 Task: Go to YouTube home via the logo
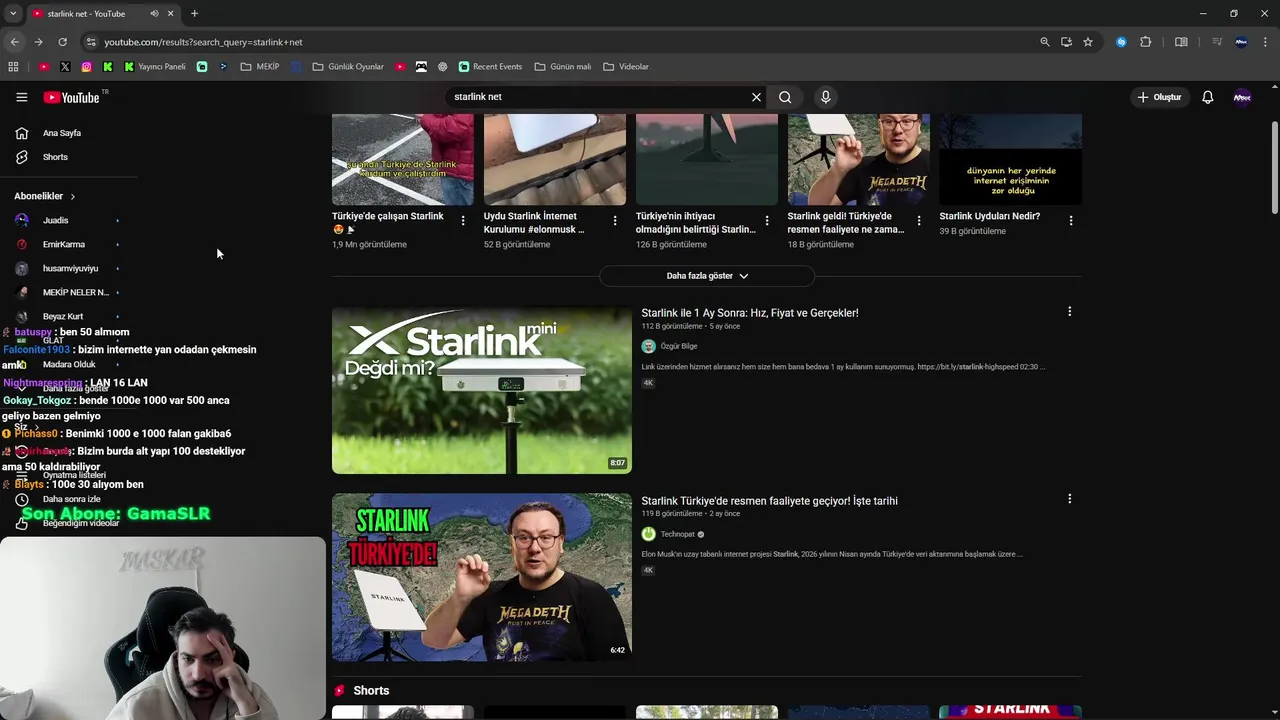click(71, 97)
